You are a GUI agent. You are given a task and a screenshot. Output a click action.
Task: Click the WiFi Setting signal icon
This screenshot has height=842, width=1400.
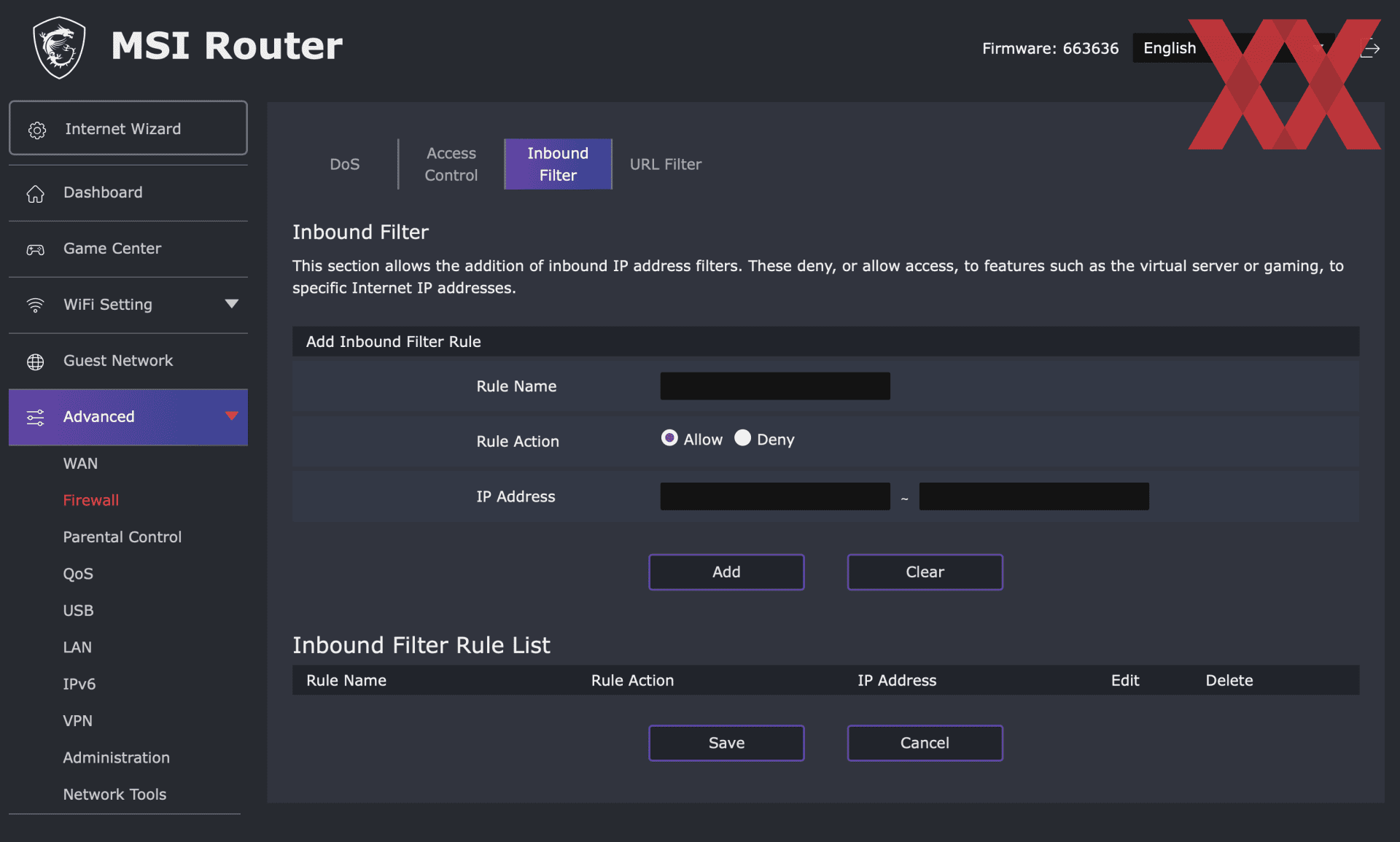coord(36,305)
